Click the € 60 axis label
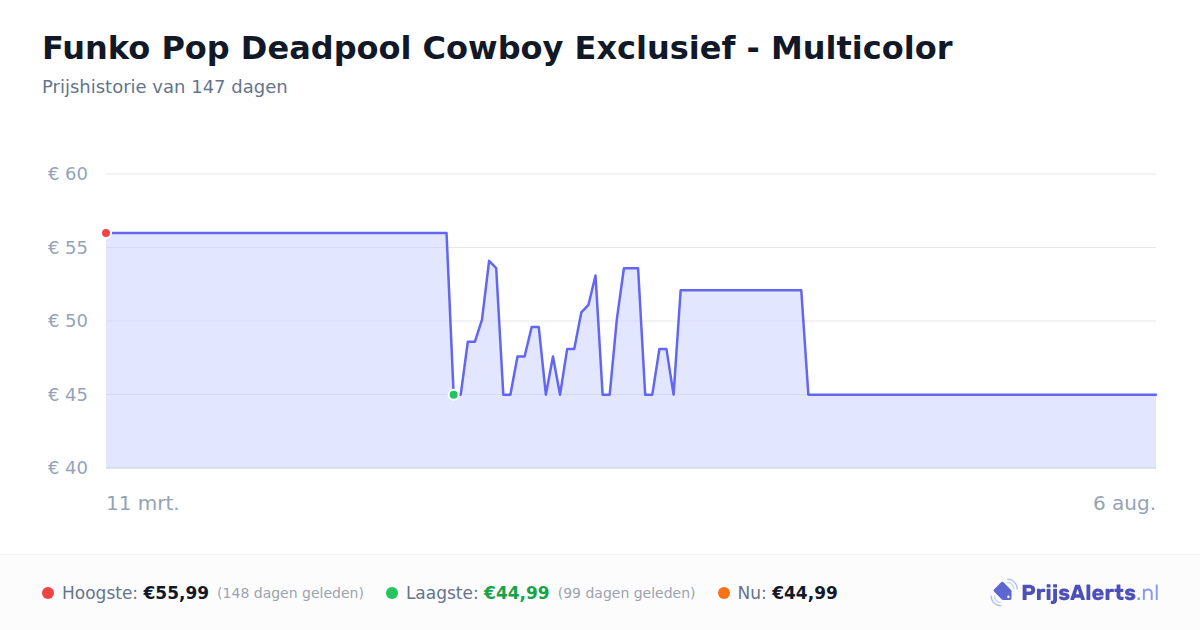Image resolution: width=1200 pixels, height=630 pixels. 68,174
